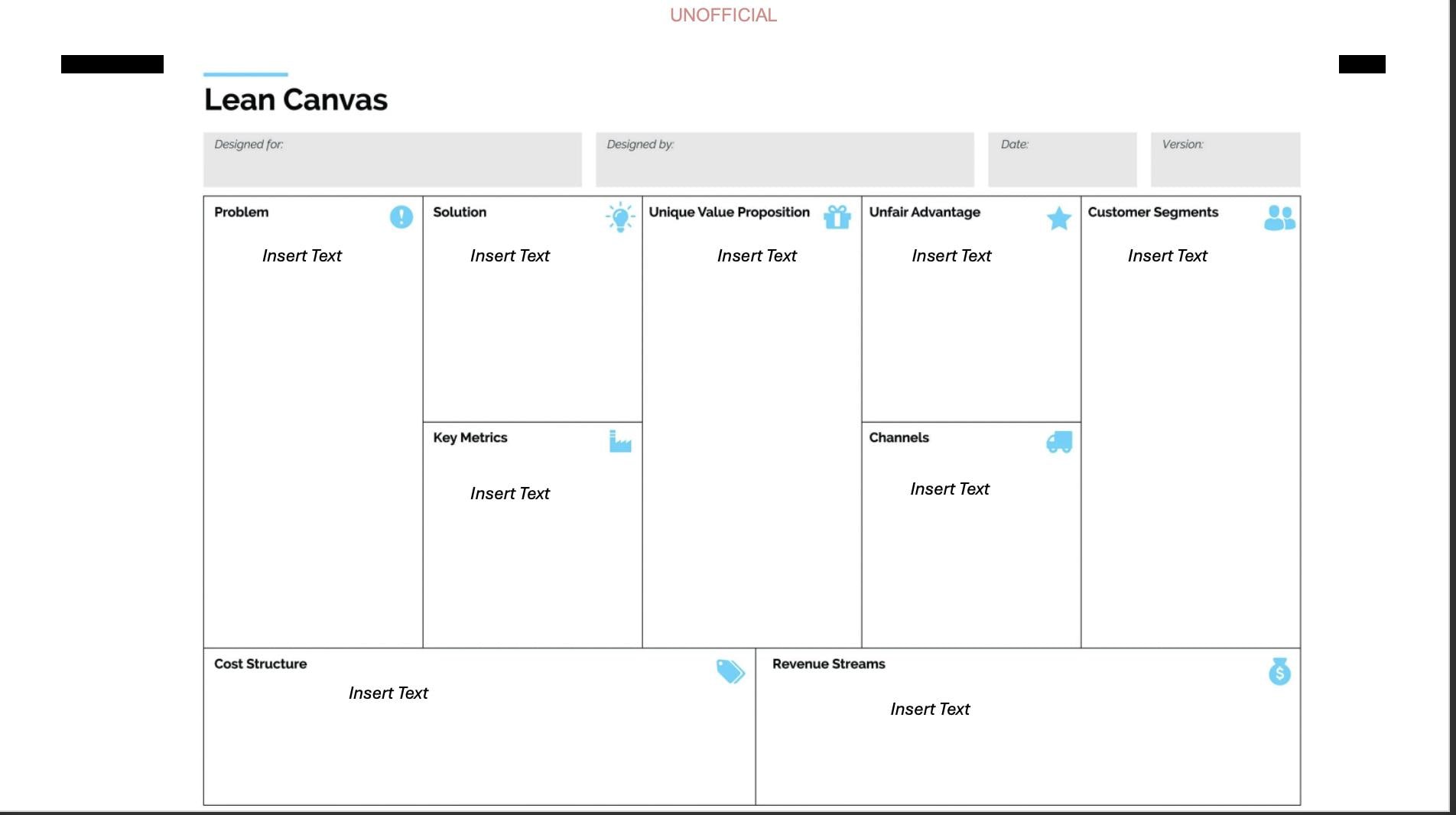
Task: Click the Cost Structure heading
Action: point(261,664)
